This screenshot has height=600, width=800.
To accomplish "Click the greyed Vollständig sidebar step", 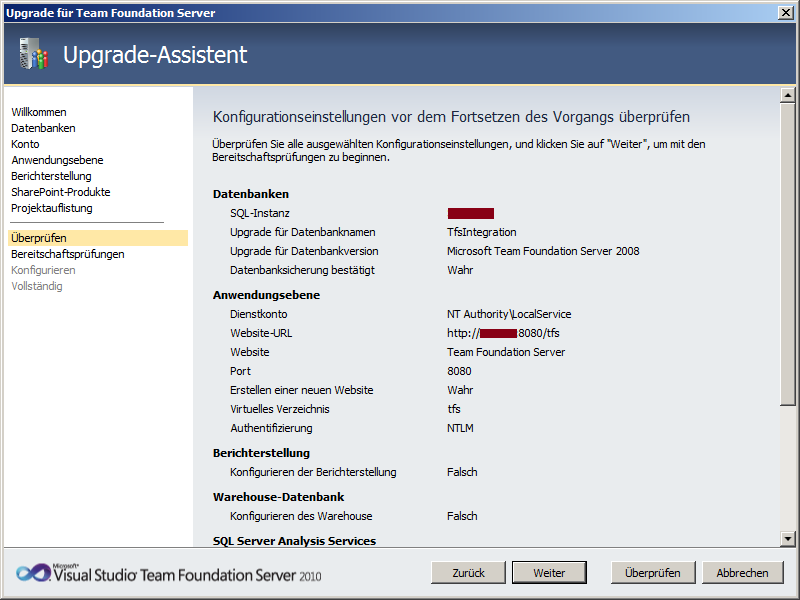I will tap(37, 286).
